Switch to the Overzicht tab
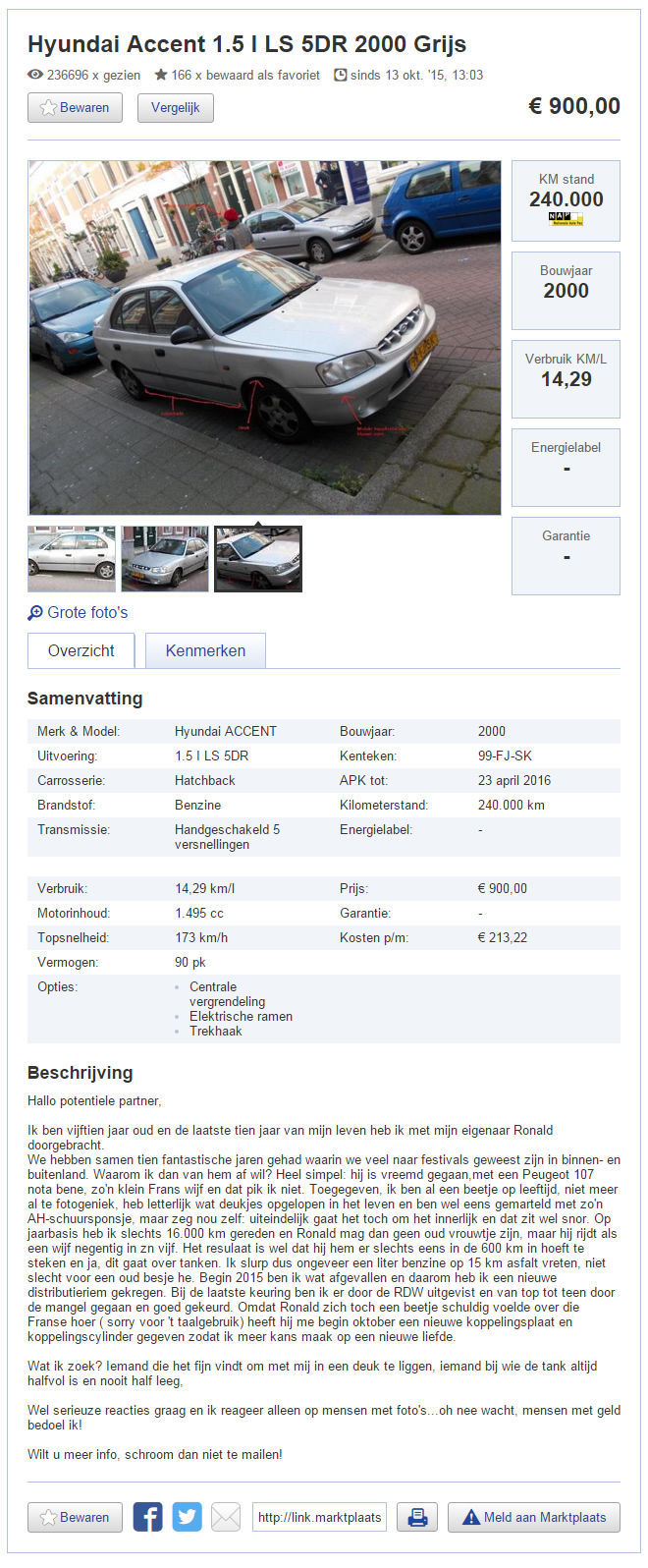Viewport: 648px width, 1568px height. (81, 649)
